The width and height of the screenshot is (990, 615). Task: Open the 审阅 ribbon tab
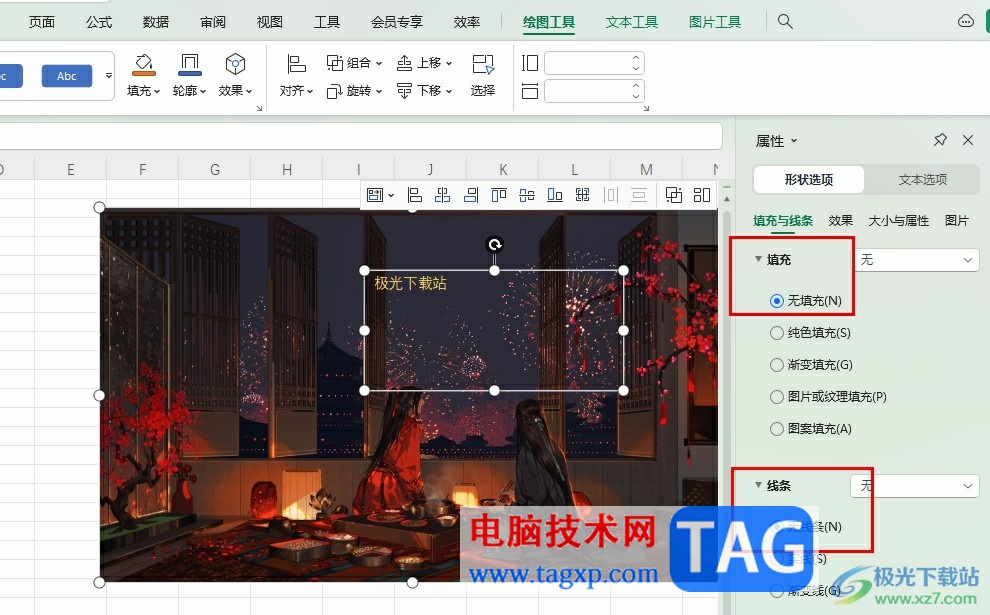[213, 22]
